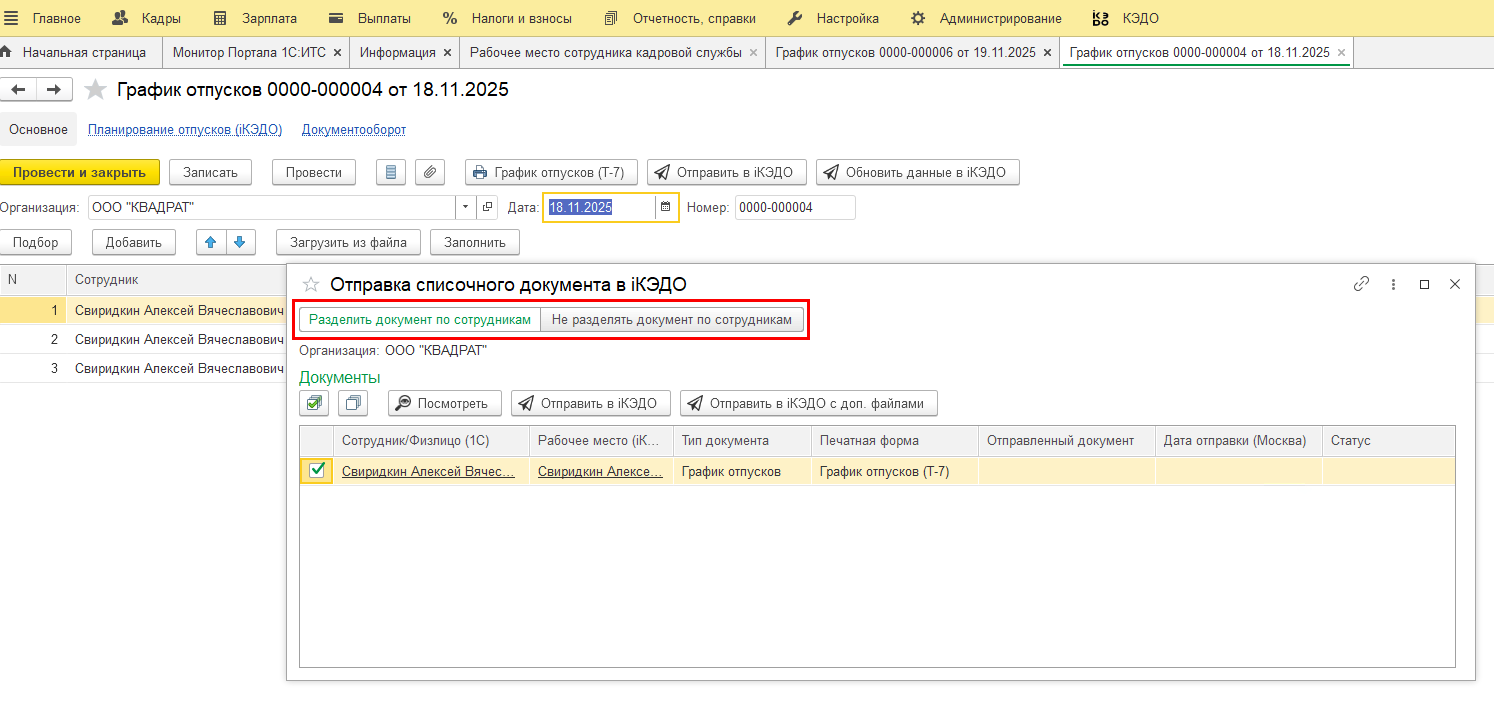The image size is (1494, 711).
Task: Switch to Рабочее место сотрудника кадровой службы tab
Action: [x=605, y=52]
